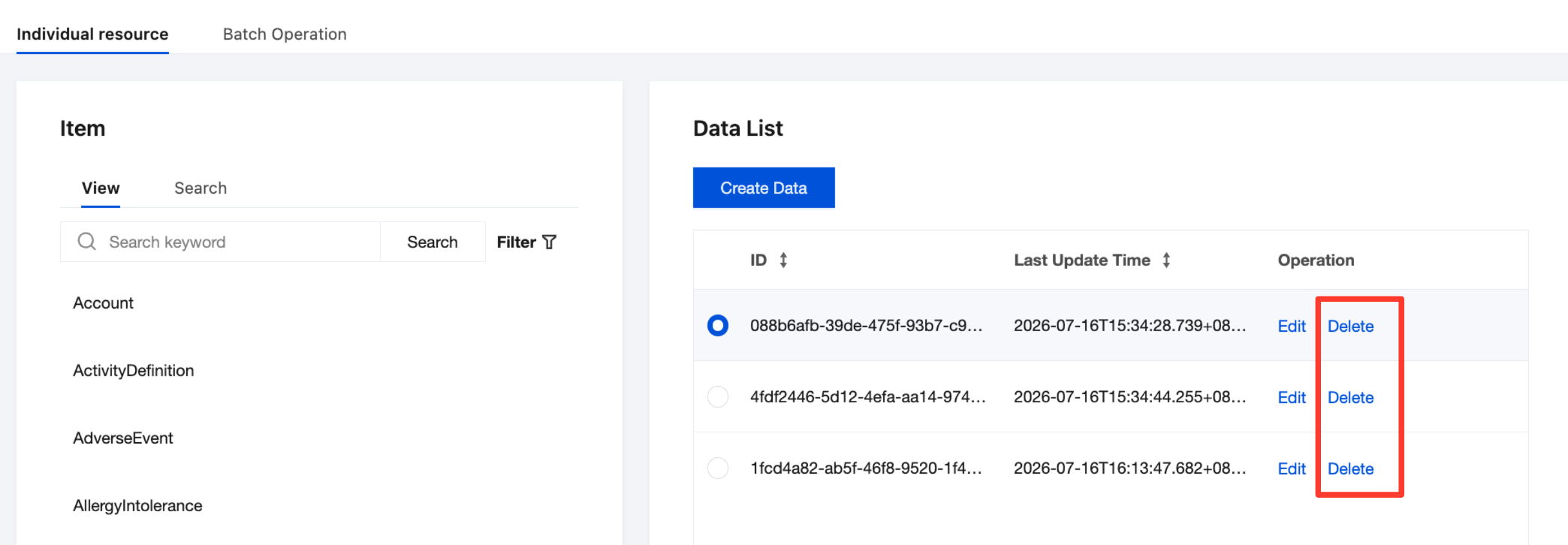
Task: Sort the table by ID column arrows
Action: click(x=783, y=260)
